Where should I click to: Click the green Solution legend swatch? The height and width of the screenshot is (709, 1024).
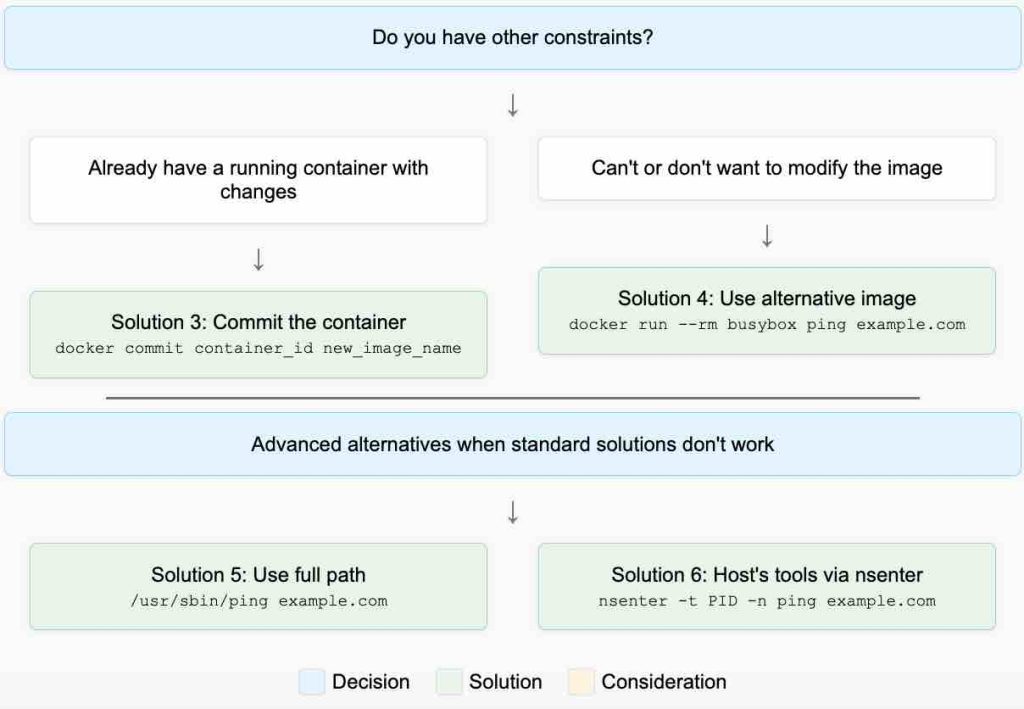[x=449, y=682]
